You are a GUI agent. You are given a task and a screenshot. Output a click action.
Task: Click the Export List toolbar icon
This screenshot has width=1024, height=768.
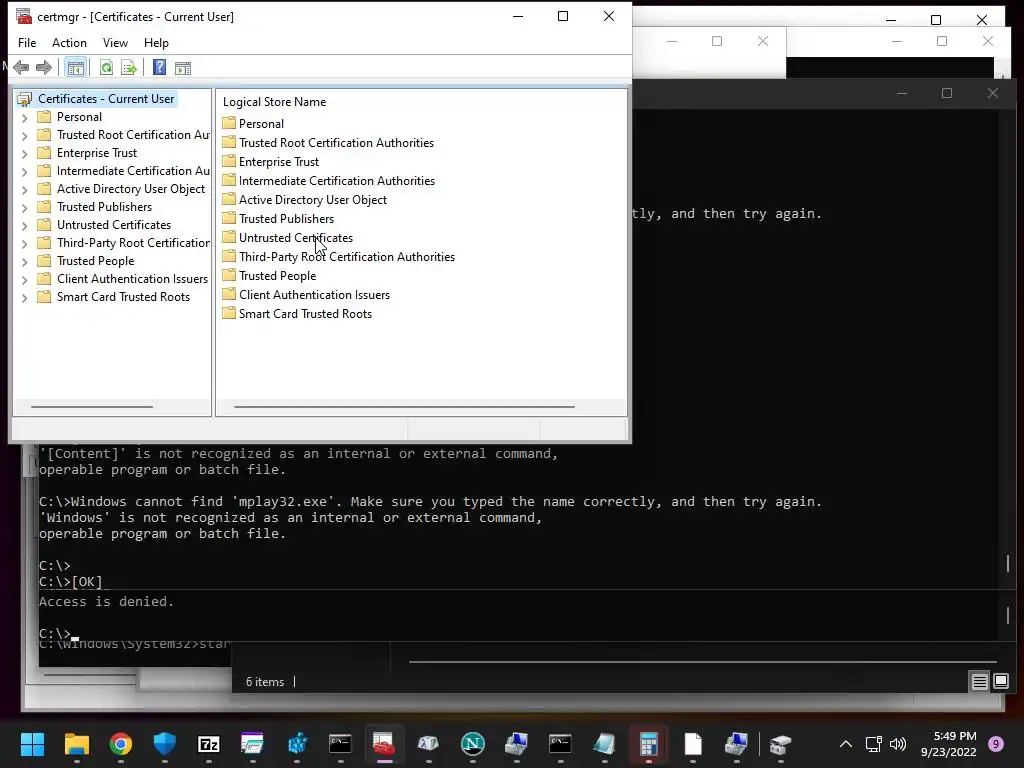[129, 67]
